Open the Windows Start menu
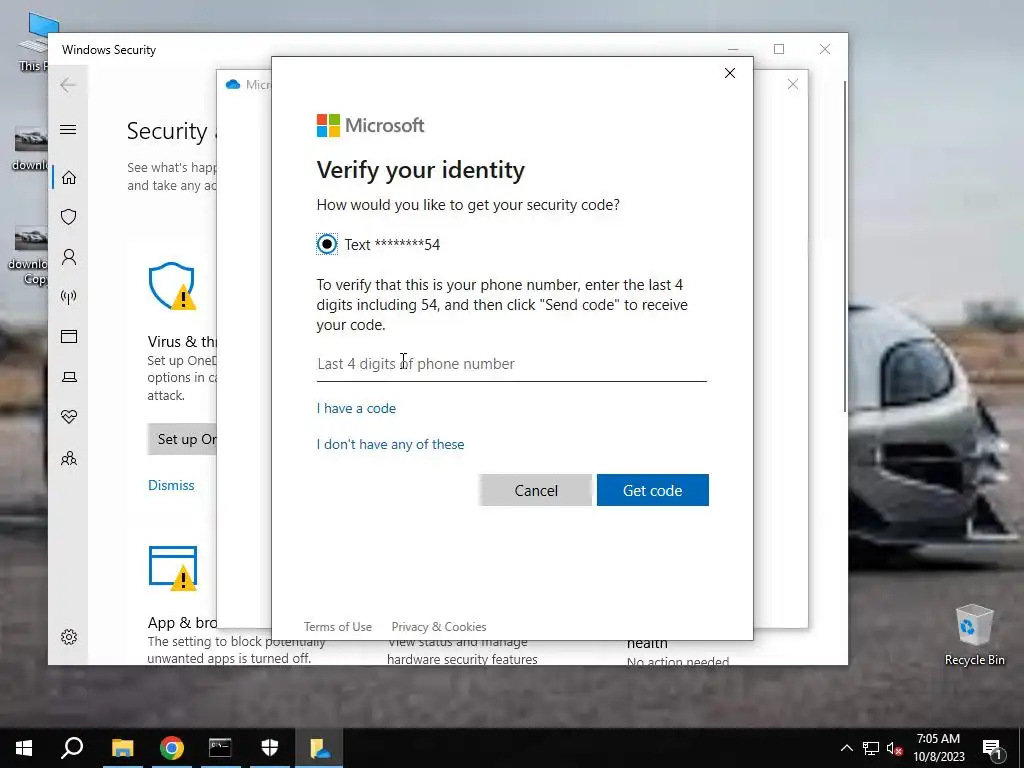 (24, 748)
